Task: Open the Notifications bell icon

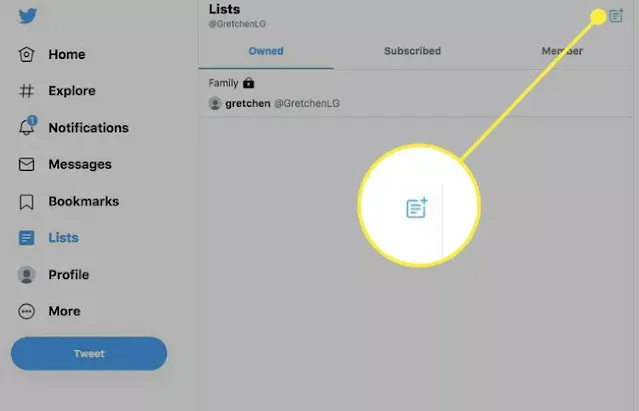Action: pos(27,126)
